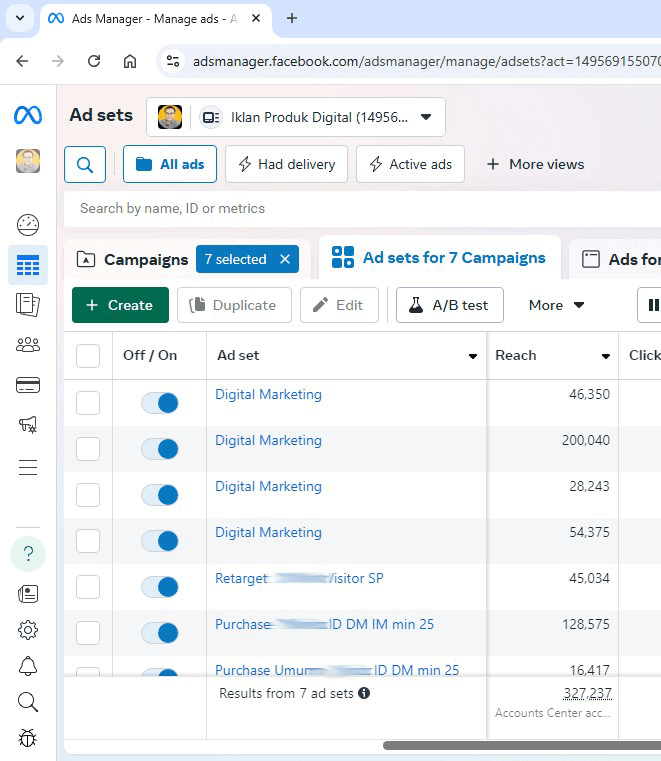661x761 pixels.
Task: Select the Ad sets for 7 Campaigns tab
Action: click(441, 258)
